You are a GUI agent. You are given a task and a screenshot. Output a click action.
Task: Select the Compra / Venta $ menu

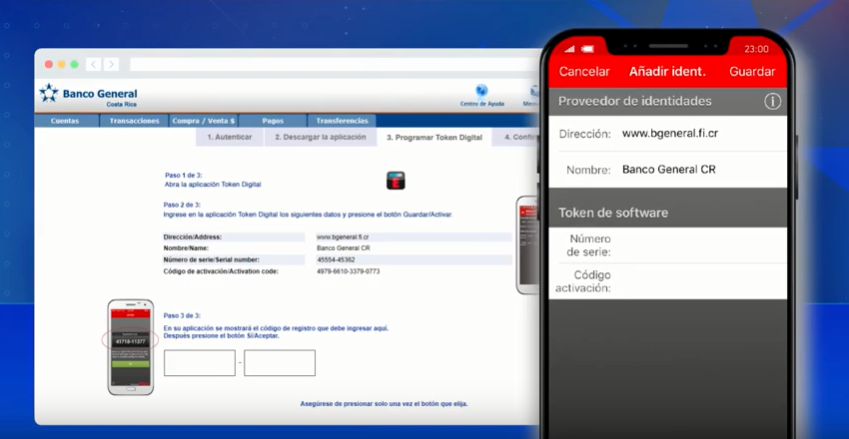[203, 121]
